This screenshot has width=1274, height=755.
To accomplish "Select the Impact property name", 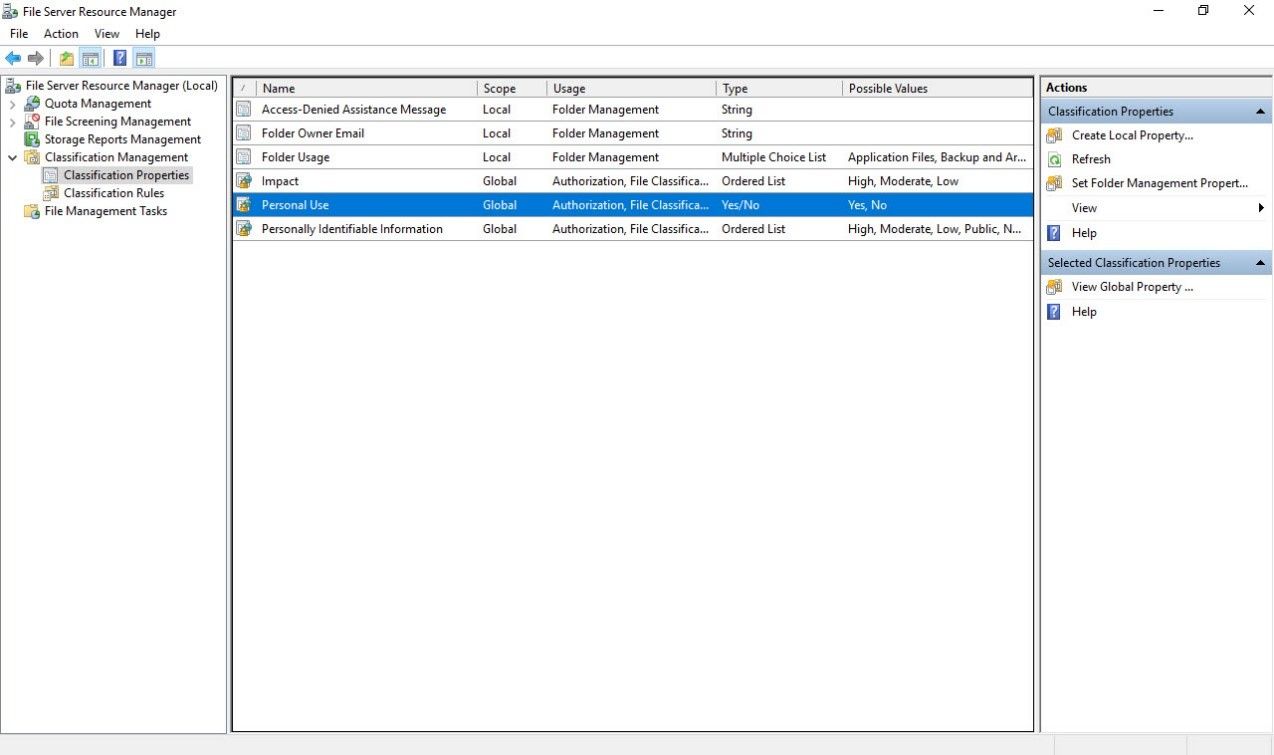I will pos(280,181).
